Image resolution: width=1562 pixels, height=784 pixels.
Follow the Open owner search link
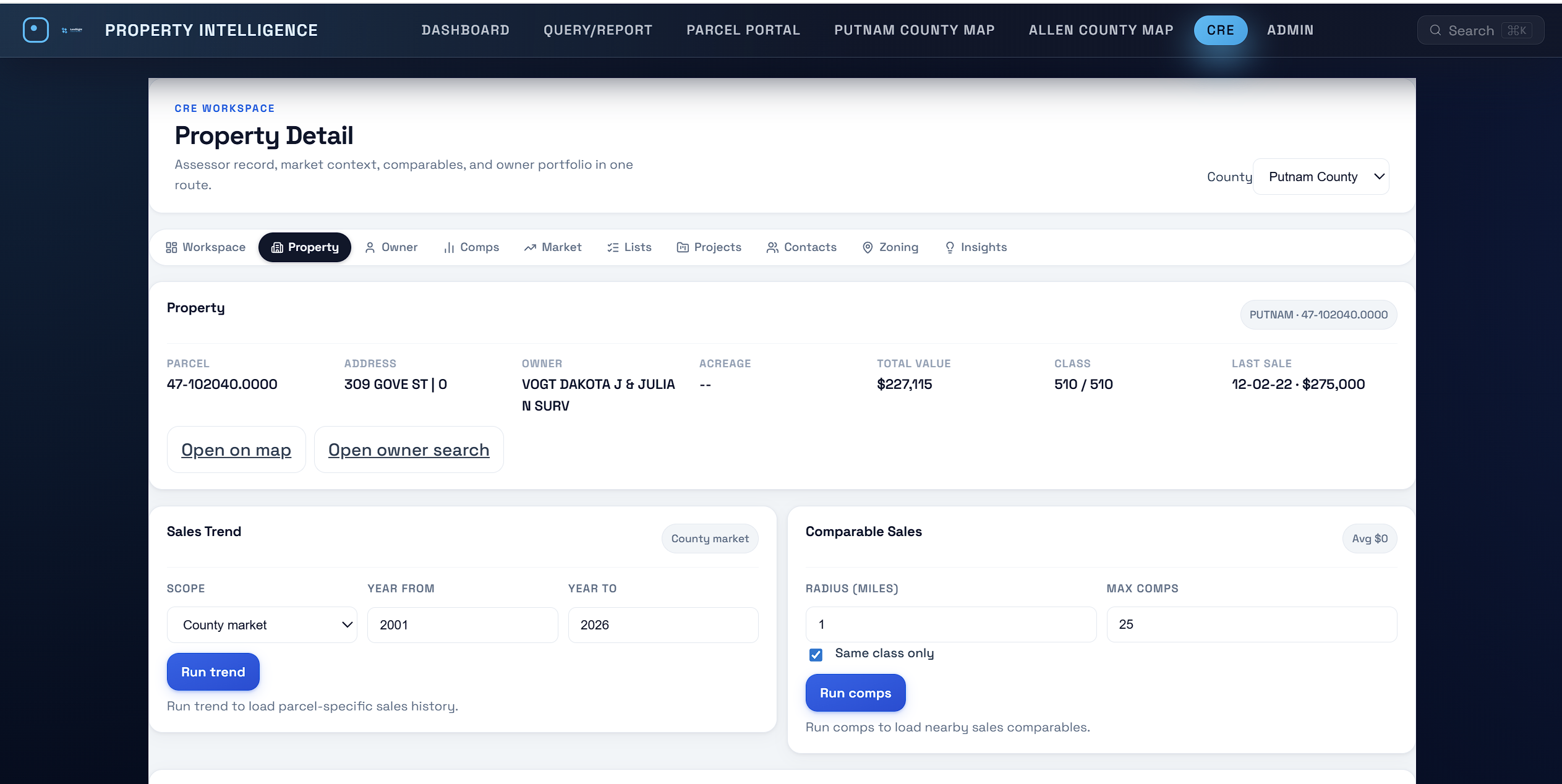408,450
